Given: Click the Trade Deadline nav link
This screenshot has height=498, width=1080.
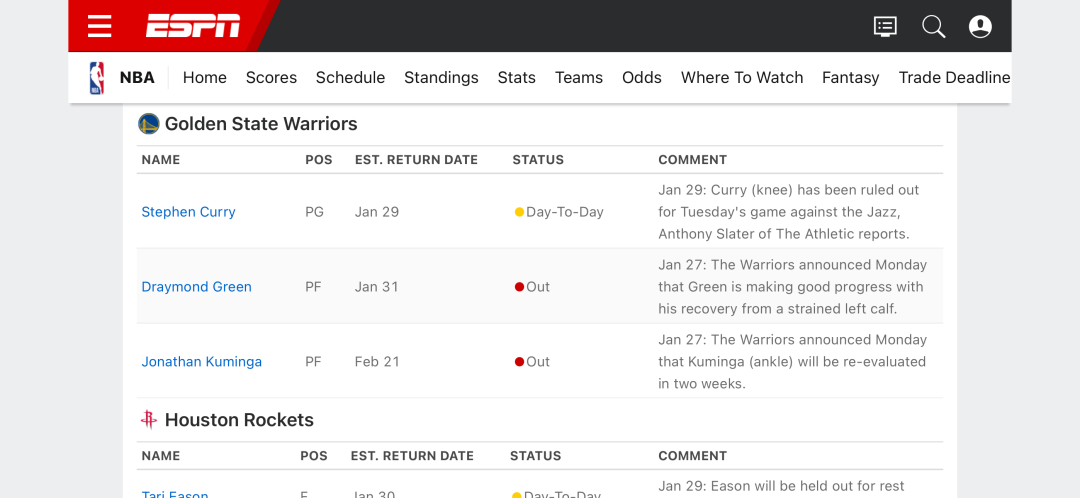Looking at the screenshot, I should pyautogui.click(x=954, y=78).
